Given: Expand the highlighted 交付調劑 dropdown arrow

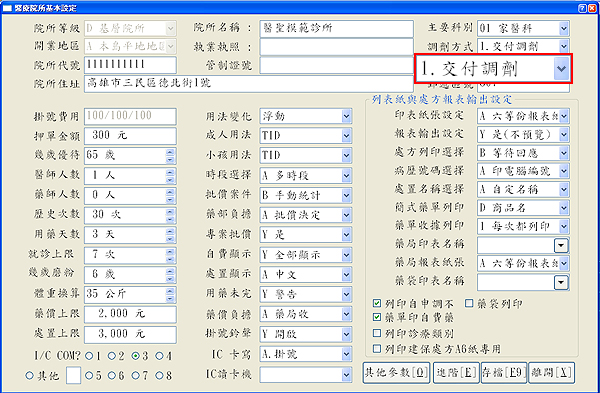Looking at the screenshot, I should click(x=561, y=69).
